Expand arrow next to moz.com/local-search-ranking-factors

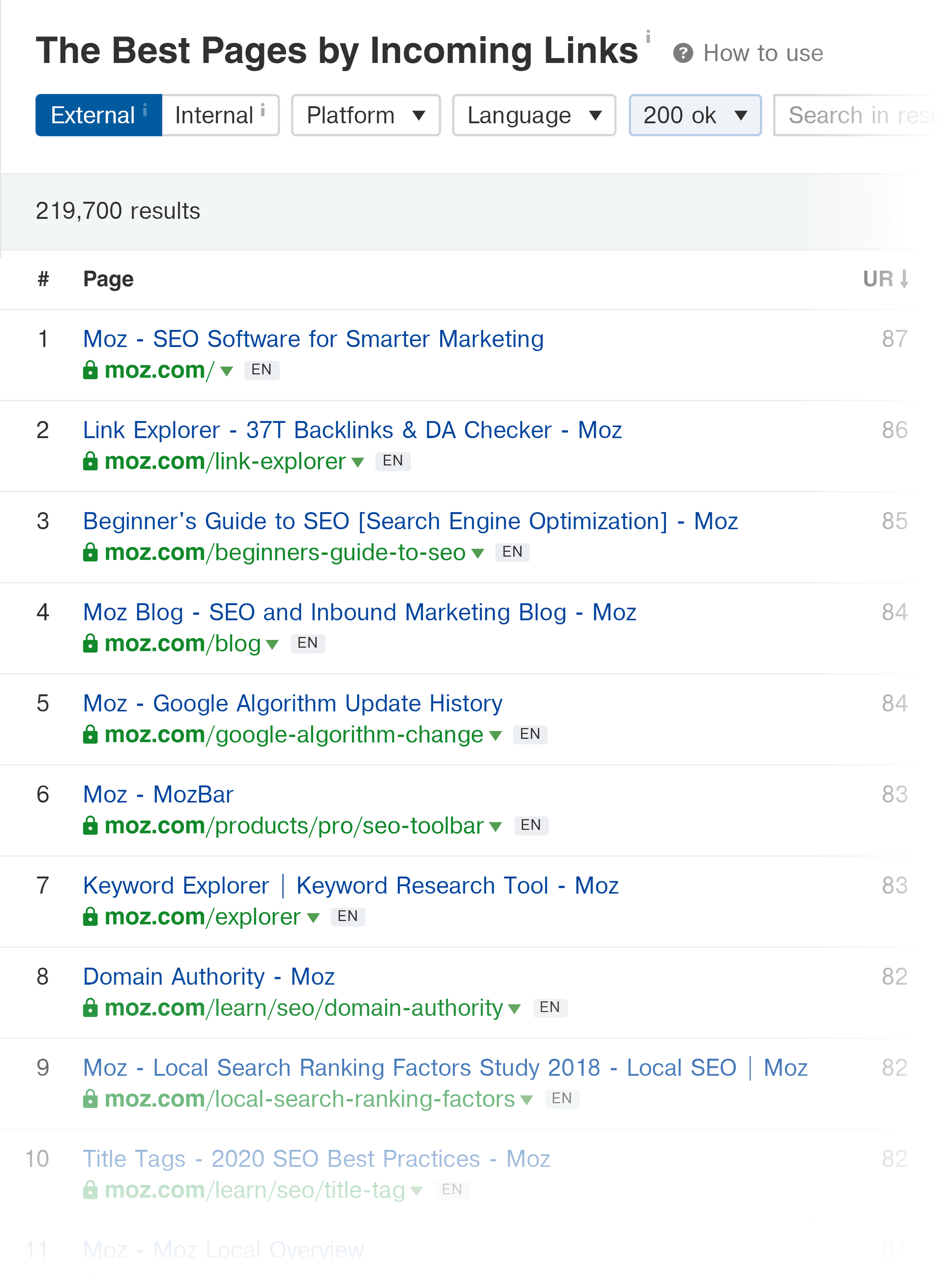[526, 1100]
